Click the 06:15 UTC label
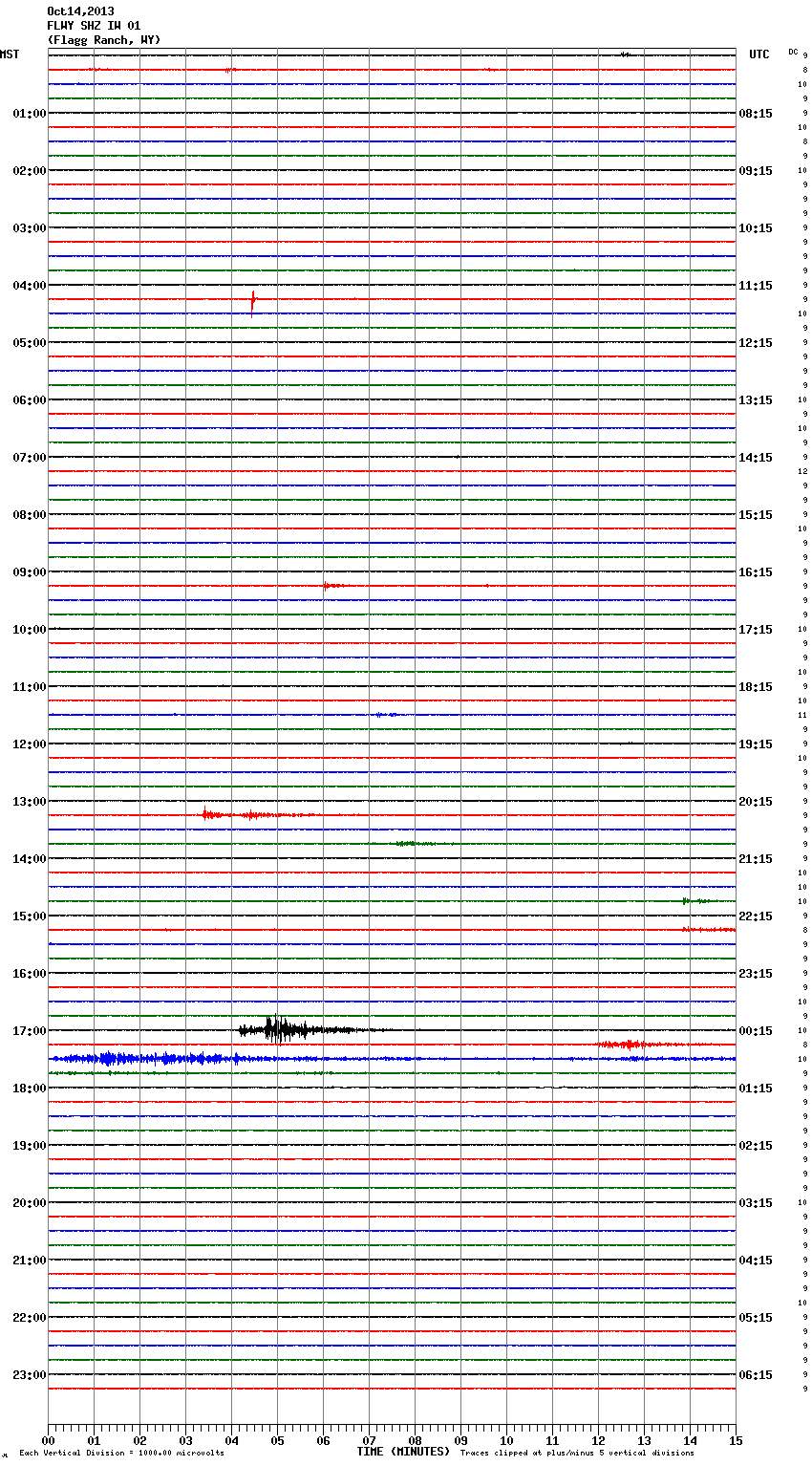This screenshot has width=812, height=1466. pyautogui.click(x=756, y=1375)
